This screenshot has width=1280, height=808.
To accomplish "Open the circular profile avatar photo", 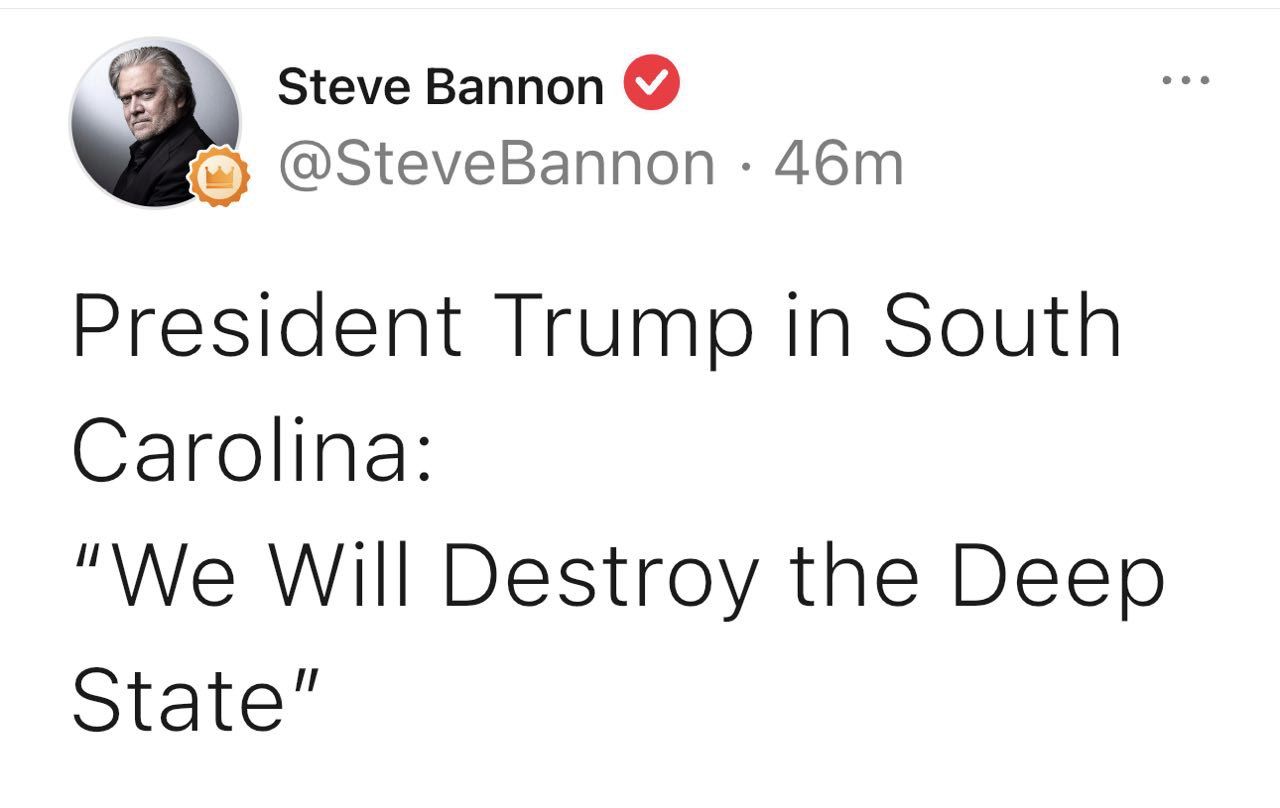I will coord(155,122).
